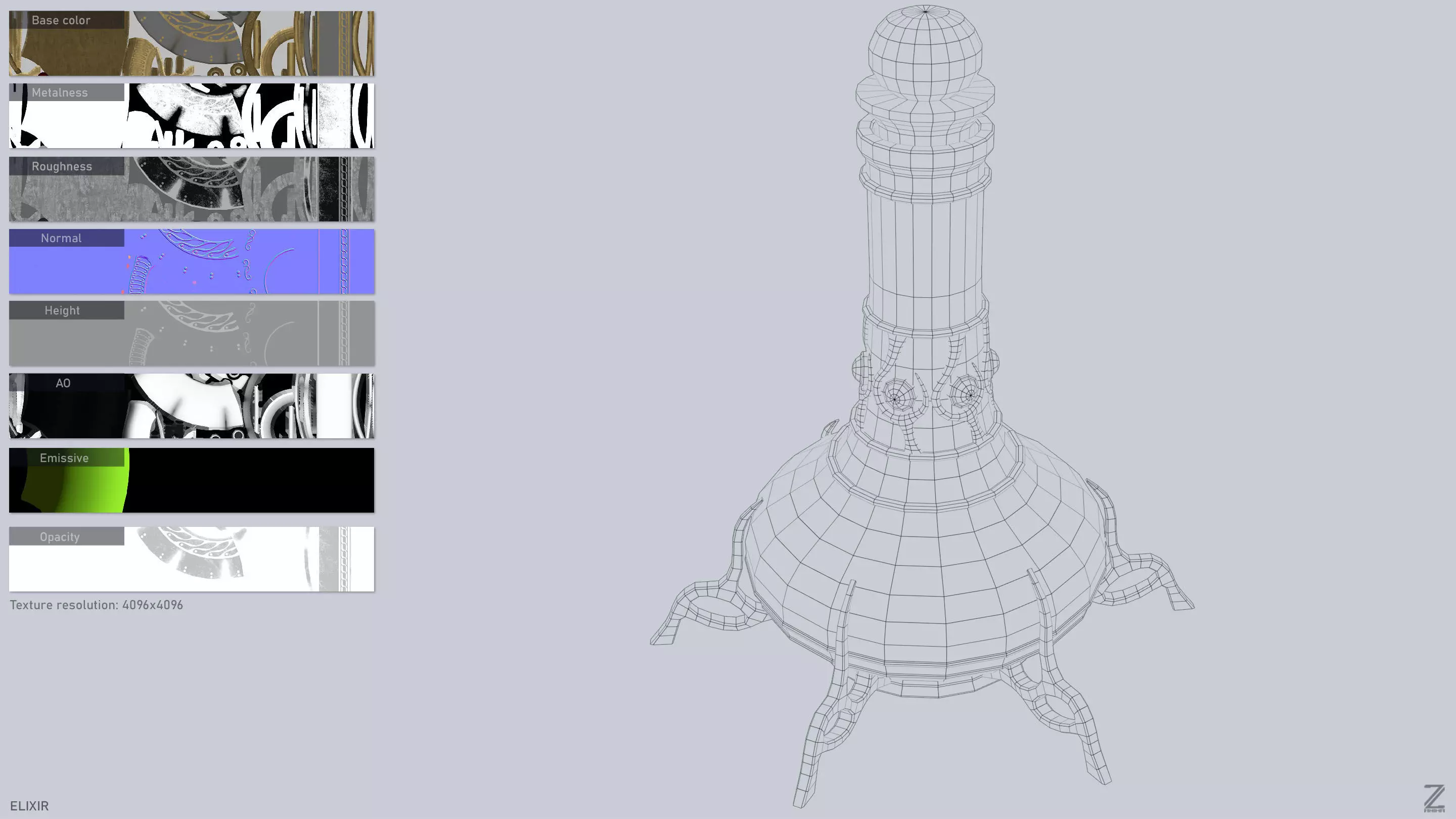1456x819 pixels.
Task: Click the left eye ornament on bottle neck
Action: (895, 398)
